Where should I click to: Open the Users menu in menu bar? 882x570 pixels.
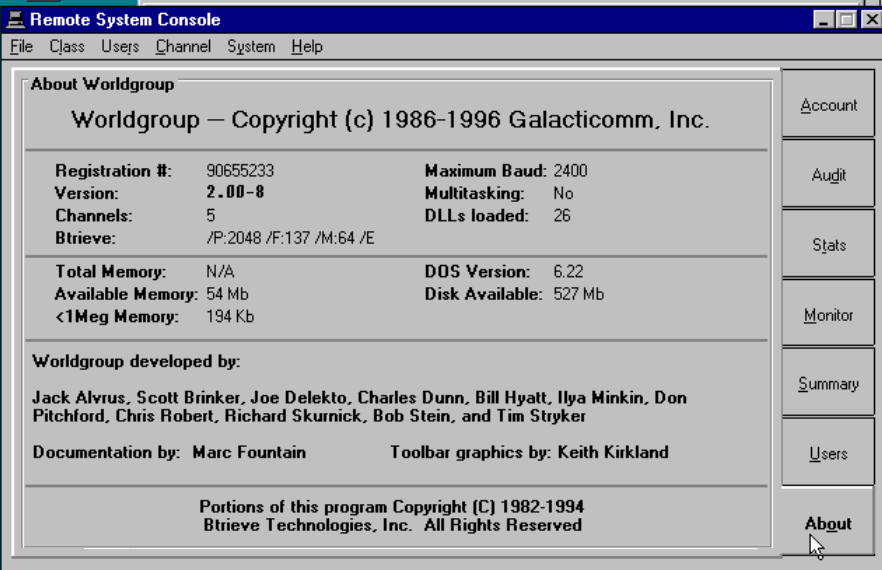pyautogui.click(x=120, y=47)
